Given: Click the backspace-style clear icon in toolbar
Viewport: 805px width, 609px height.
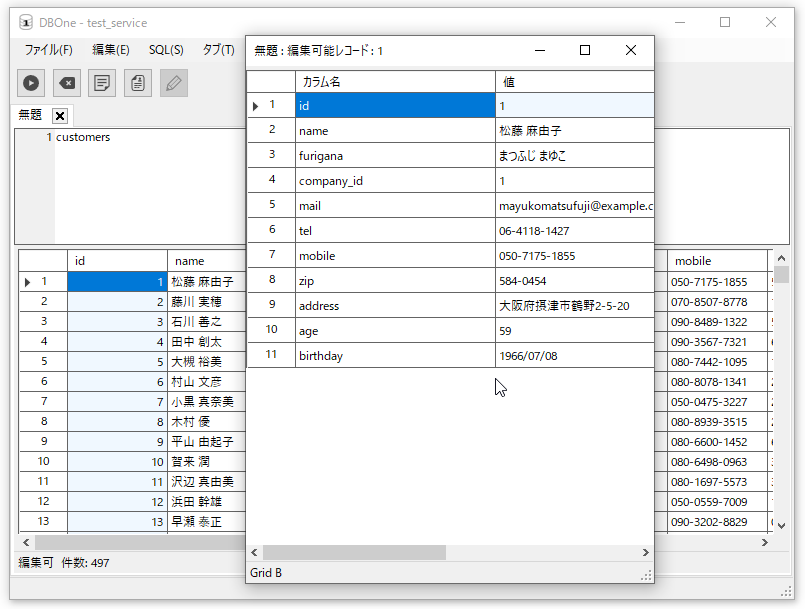Looking at the screenshot, I should [x=66, y=84].
